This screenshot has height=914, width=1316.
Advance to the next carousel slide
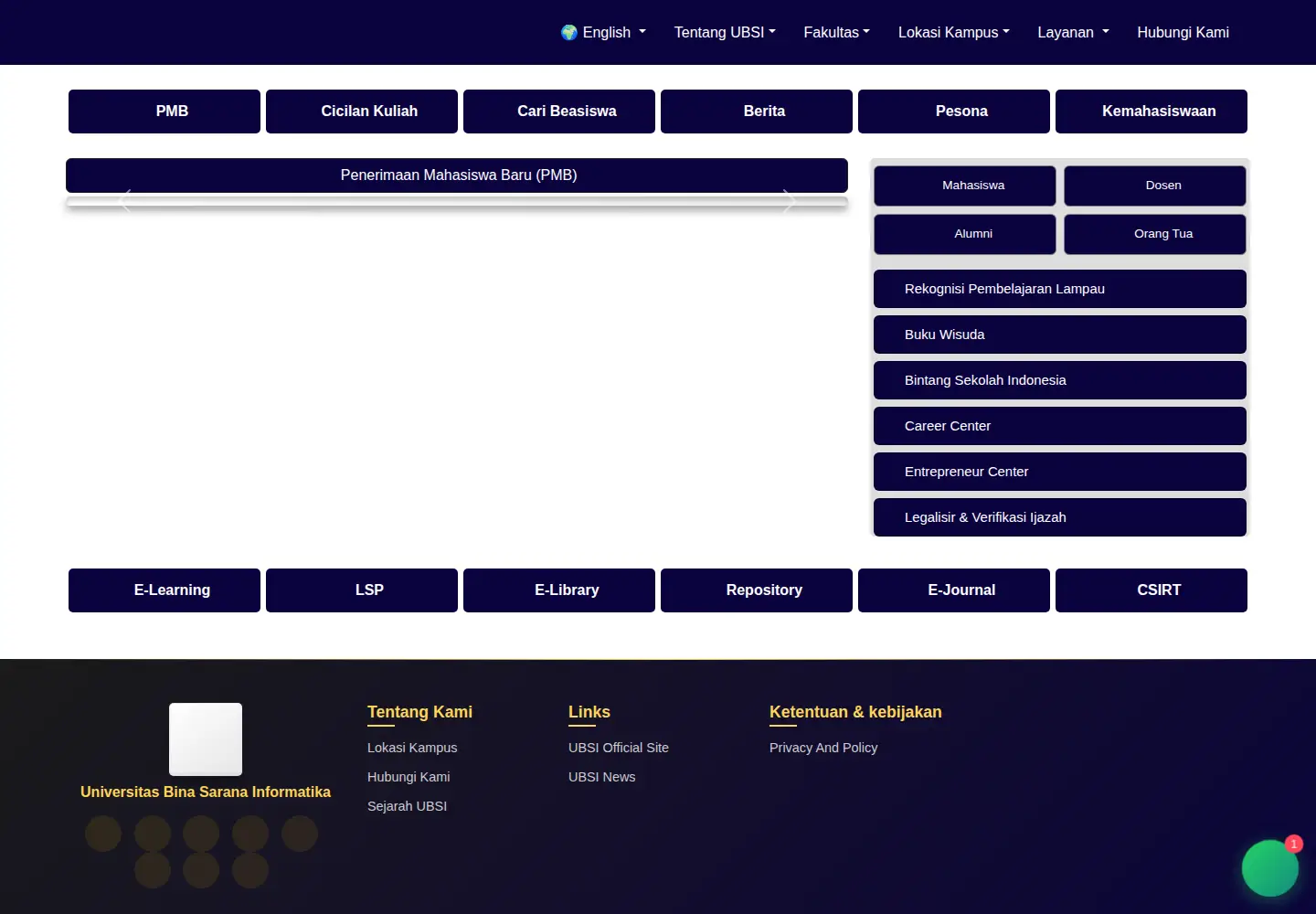(789, 200)
